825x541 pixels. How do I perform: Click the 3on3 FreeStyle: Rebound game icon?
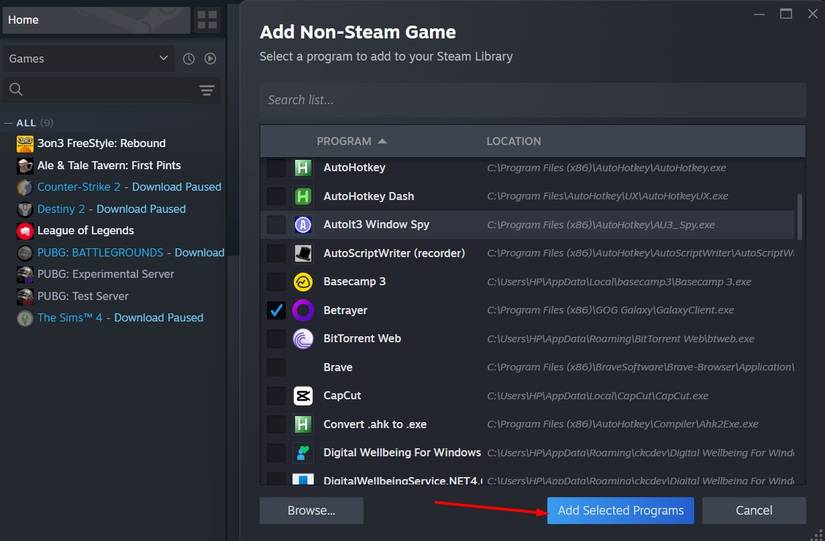25,144
